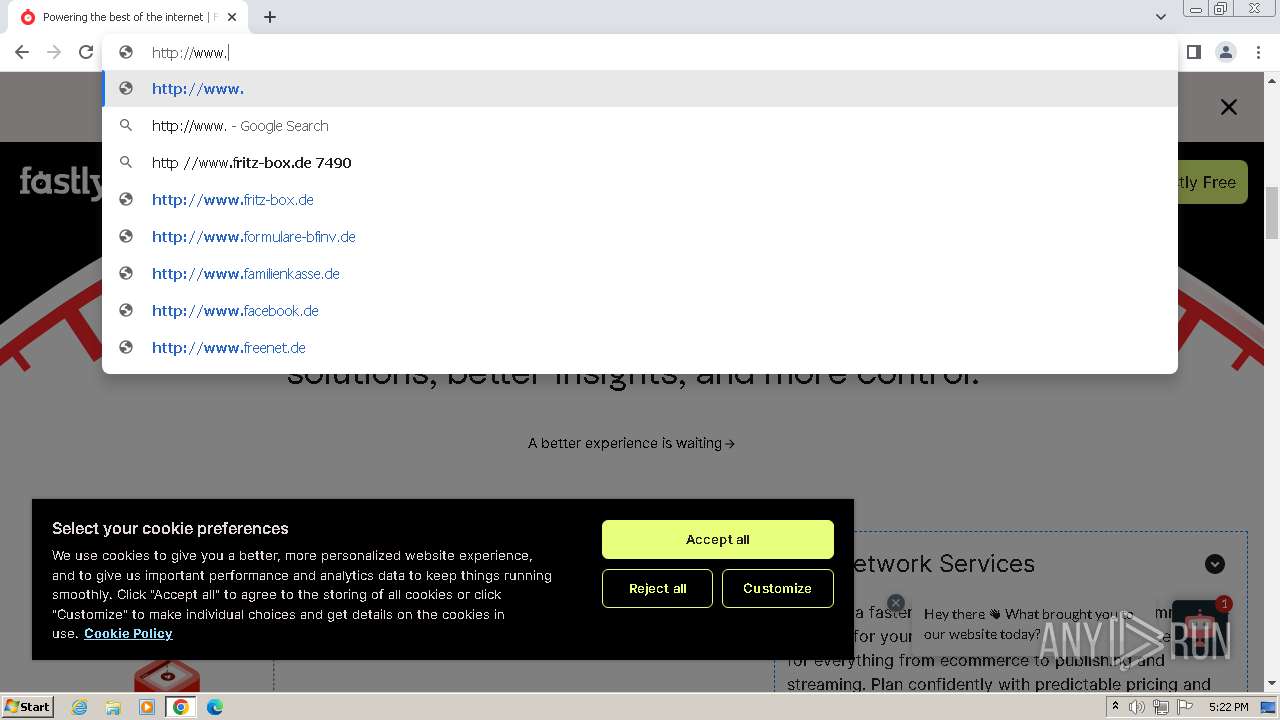
Task: Launch Internet Explorer from the taskbar
Action: (80, 707)
